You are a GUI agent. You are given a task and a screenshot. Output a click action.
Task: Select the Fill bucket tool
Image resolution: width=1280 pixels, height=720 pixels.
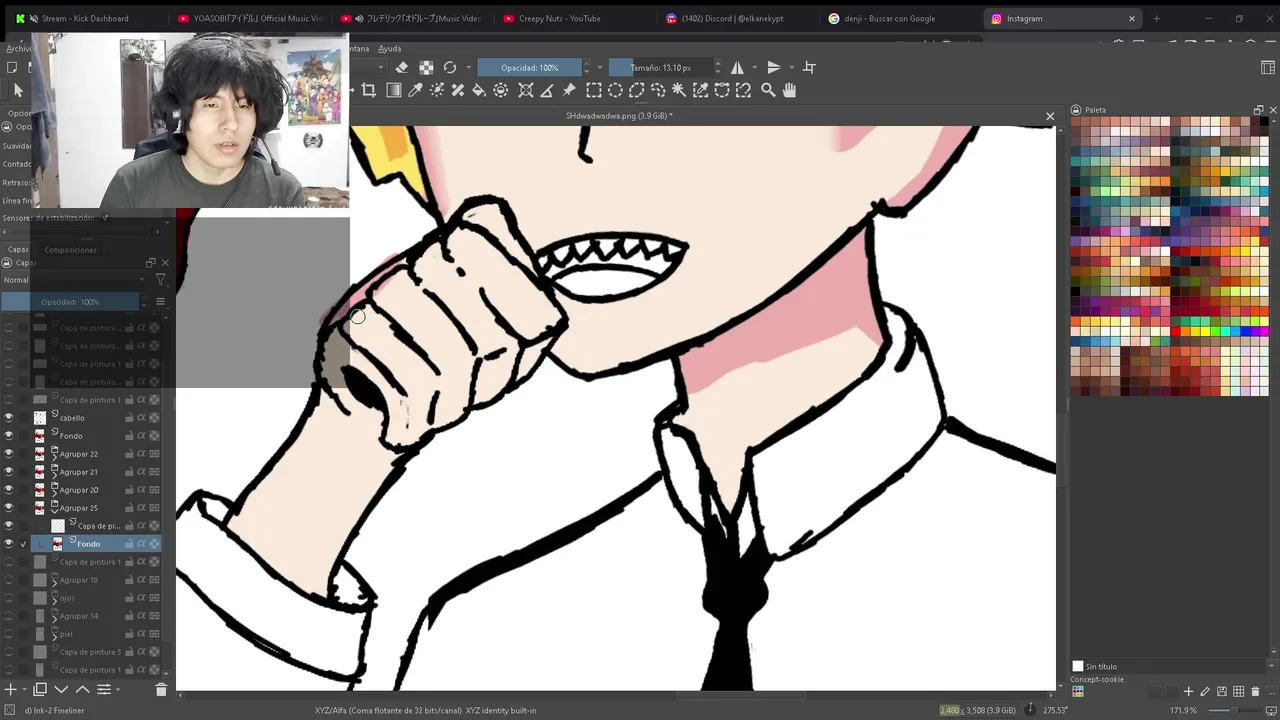(479, 90)
